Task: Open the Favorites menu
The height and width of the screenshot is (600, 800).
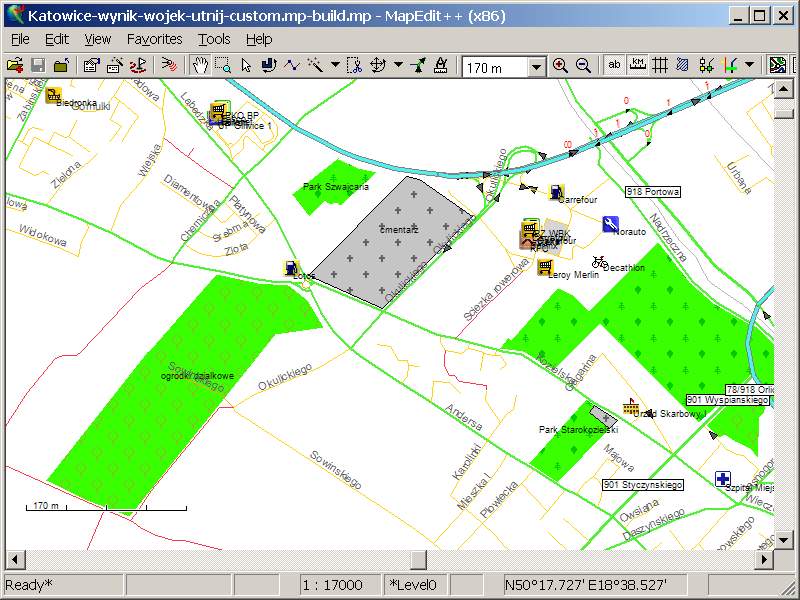Action: pos(154,39)
